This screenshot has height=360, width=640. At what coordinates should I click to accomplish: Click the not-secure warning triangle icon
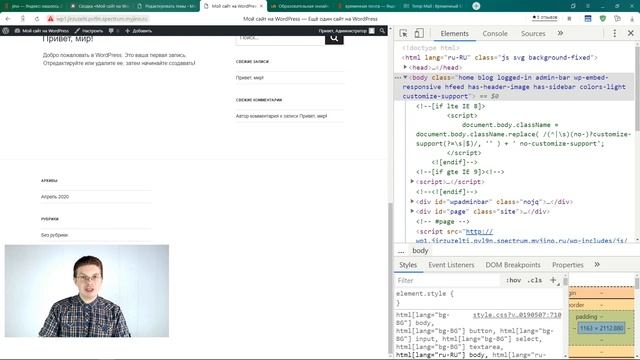51,19
